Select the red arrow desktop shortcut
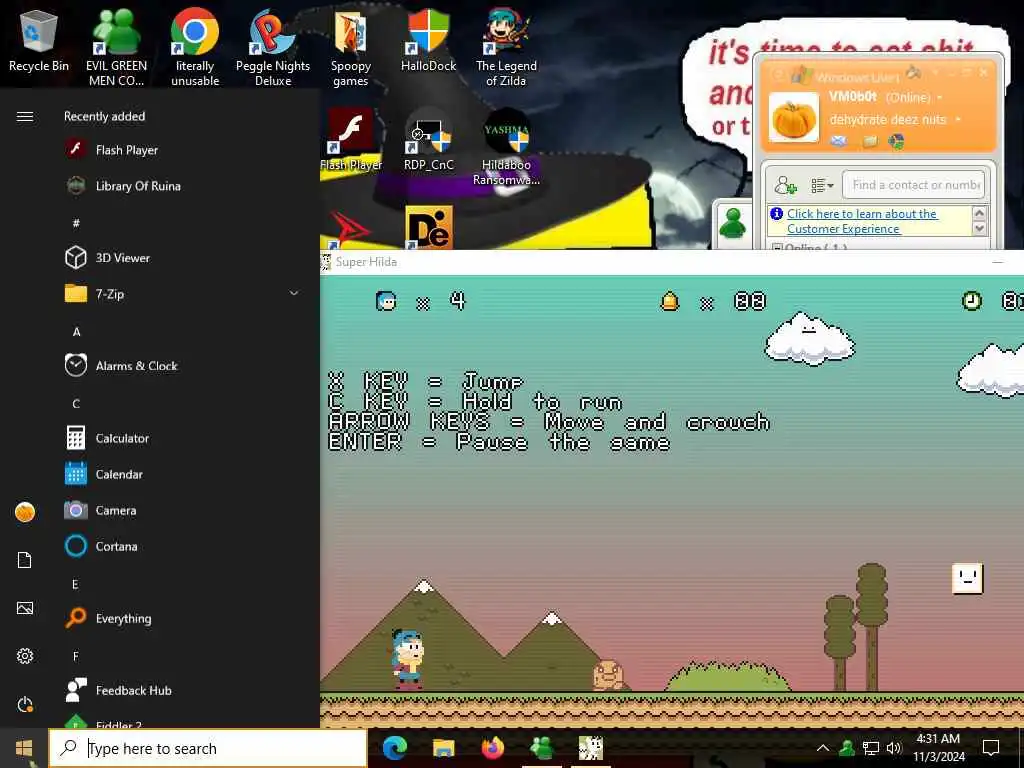1024x768 pixels. (x=350, y=229)
